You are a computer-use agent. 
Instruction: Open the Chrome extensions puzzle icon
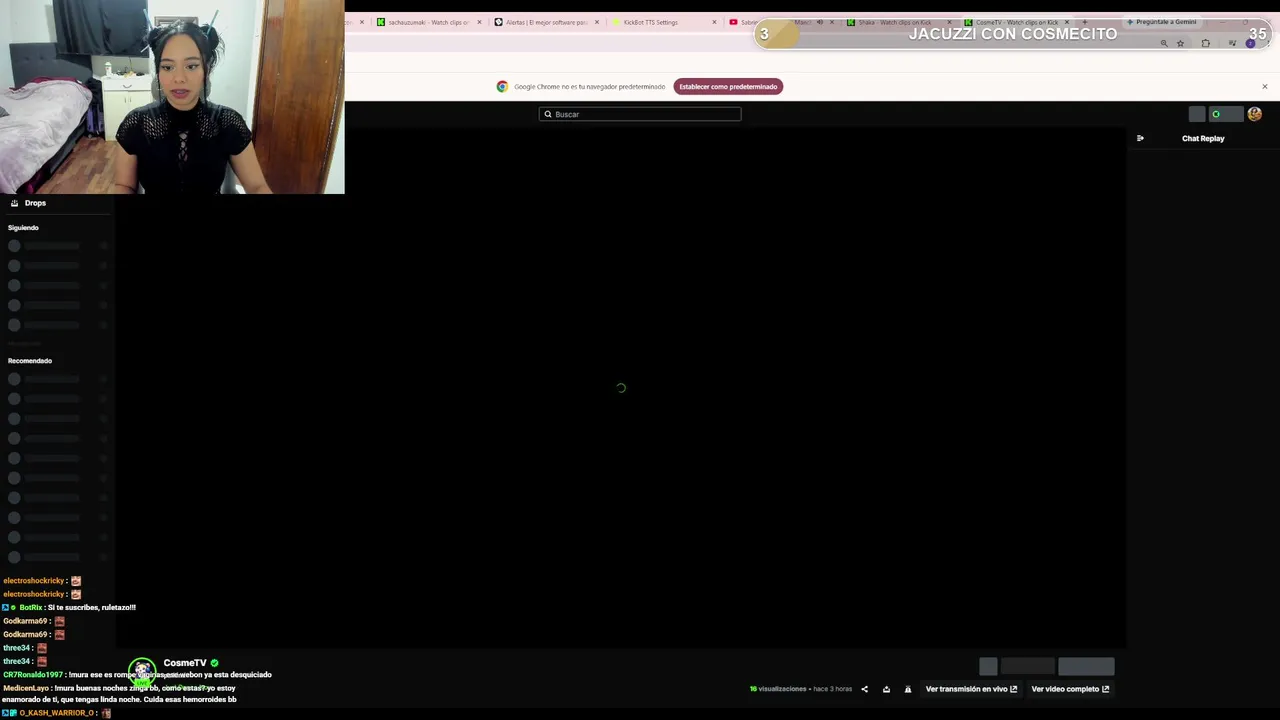[1205, 44]
